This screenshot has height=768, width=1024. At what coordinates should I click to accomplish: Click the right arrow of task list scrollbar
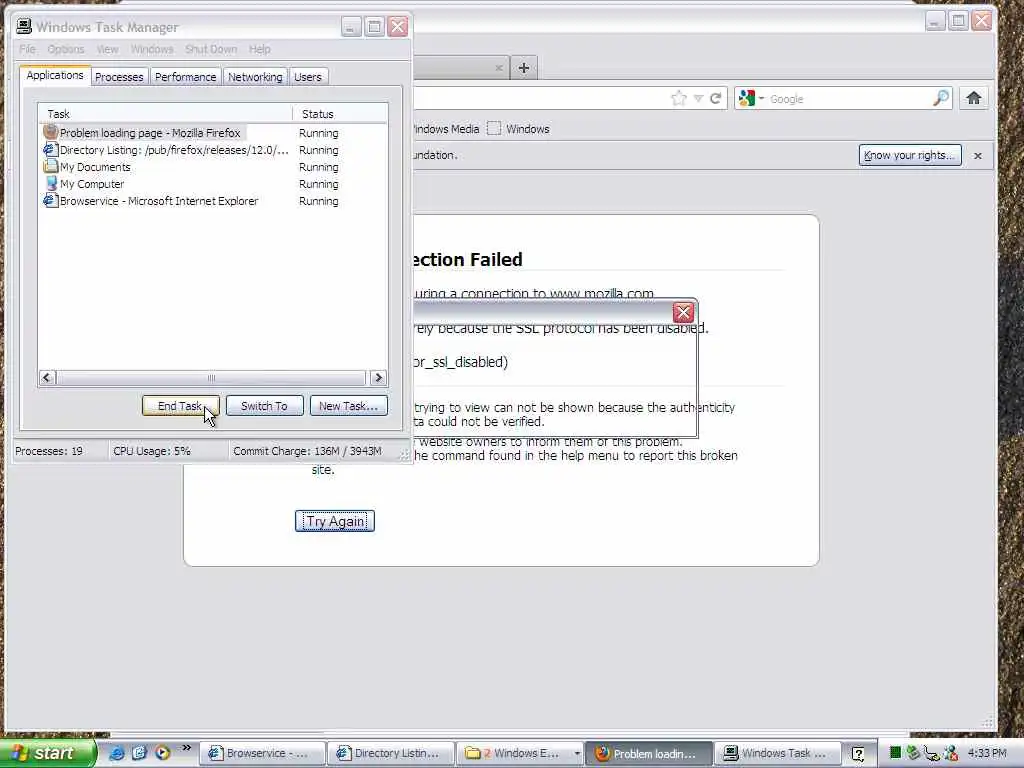(x=378, y=377)
